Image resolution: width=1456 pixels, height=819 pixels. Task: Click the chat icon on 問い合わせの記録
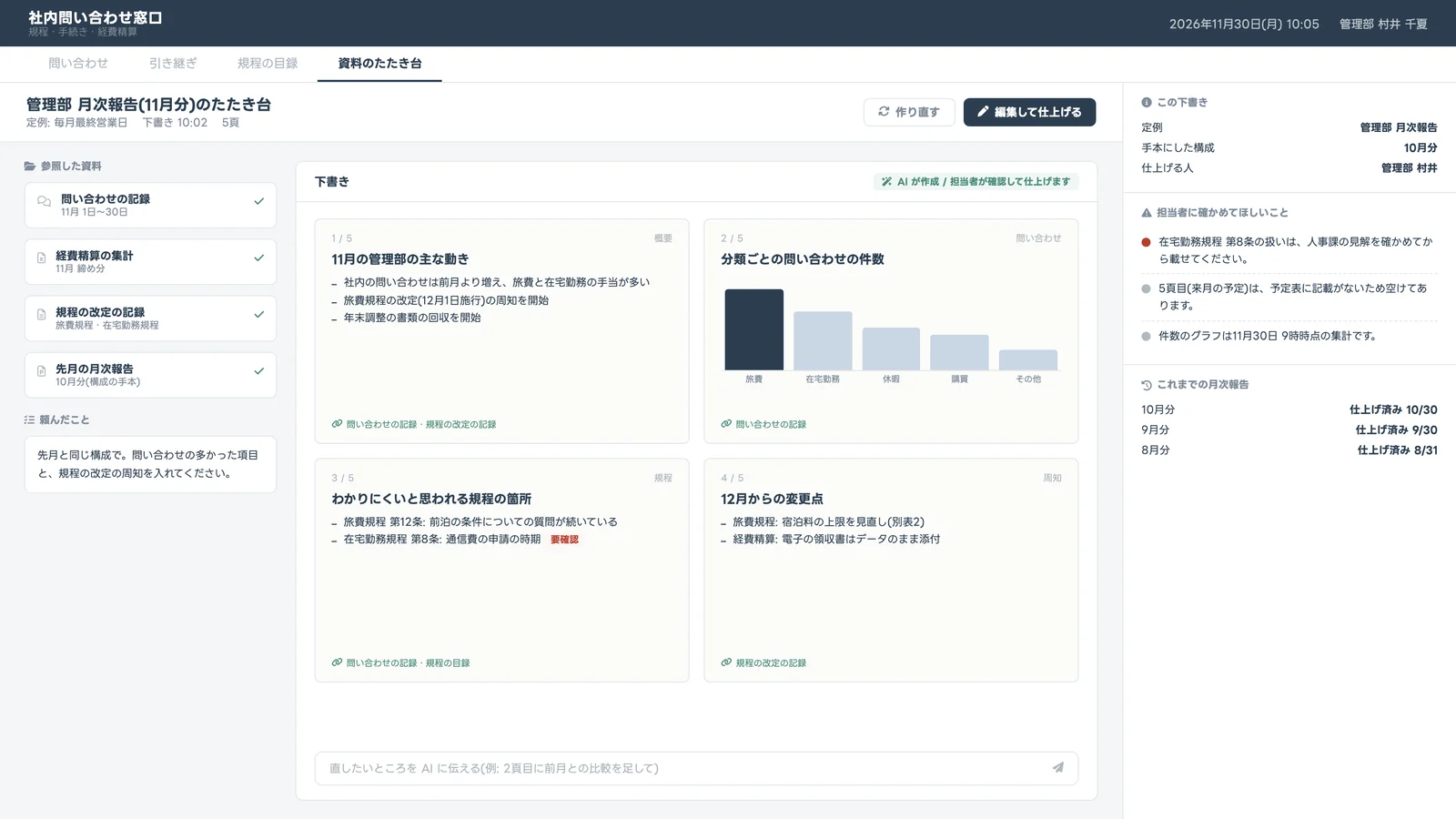coord(44,202)
